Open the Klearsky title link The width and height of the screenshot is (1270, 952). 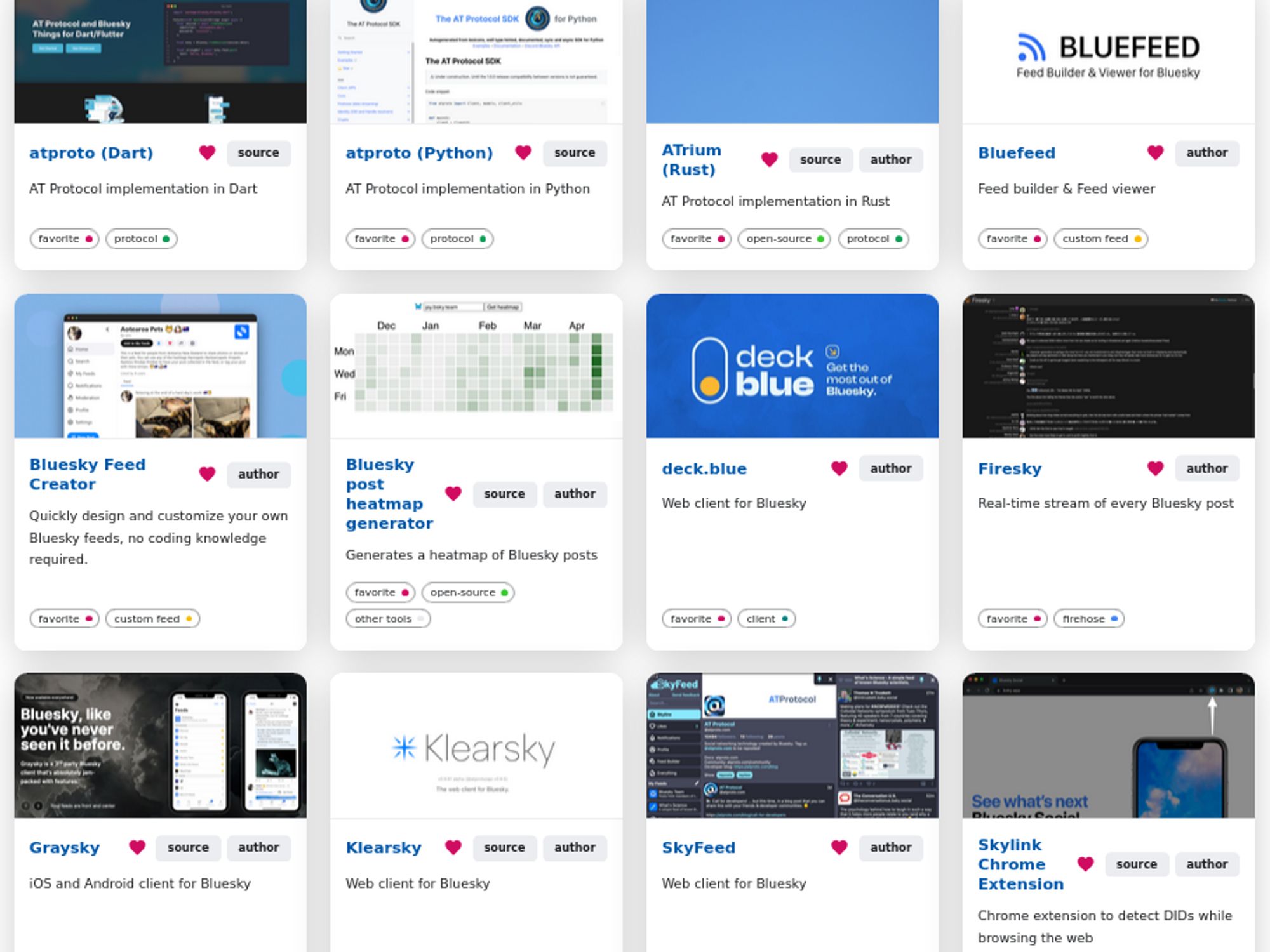(384, 847)
